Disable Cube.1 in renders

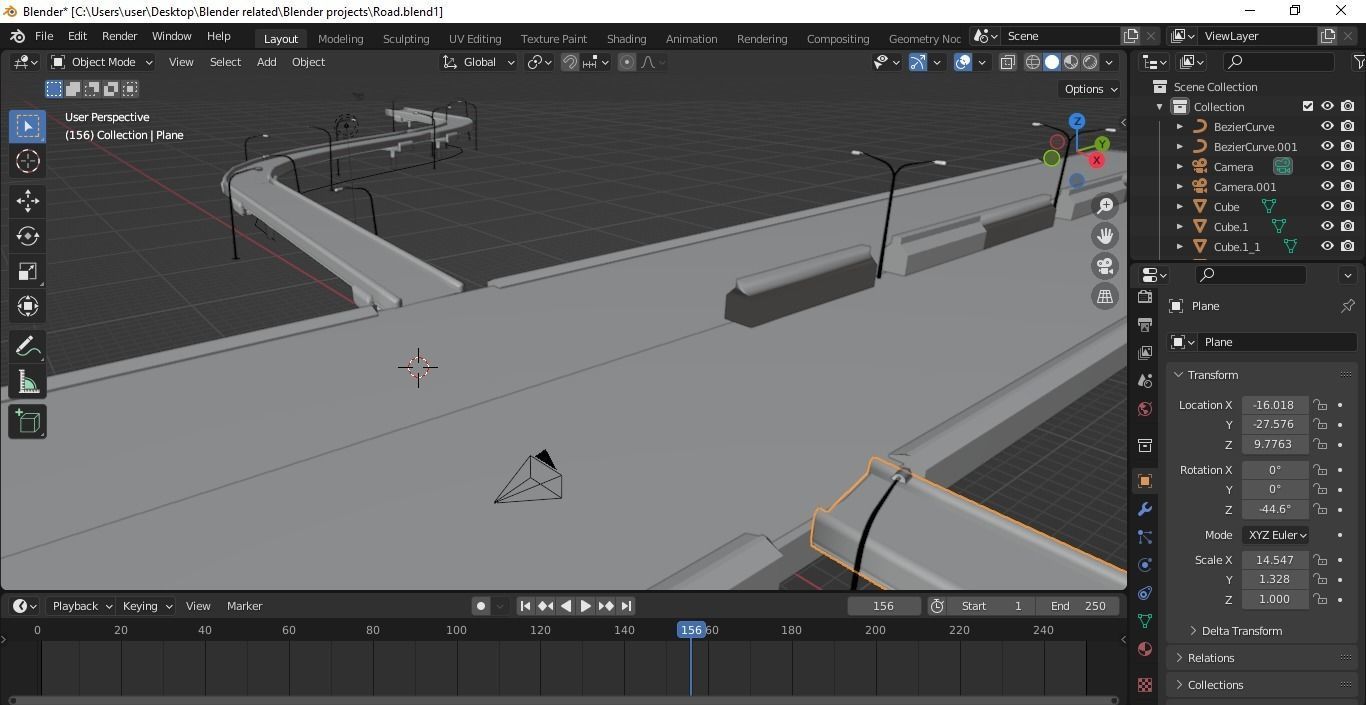coord(1348,227)
